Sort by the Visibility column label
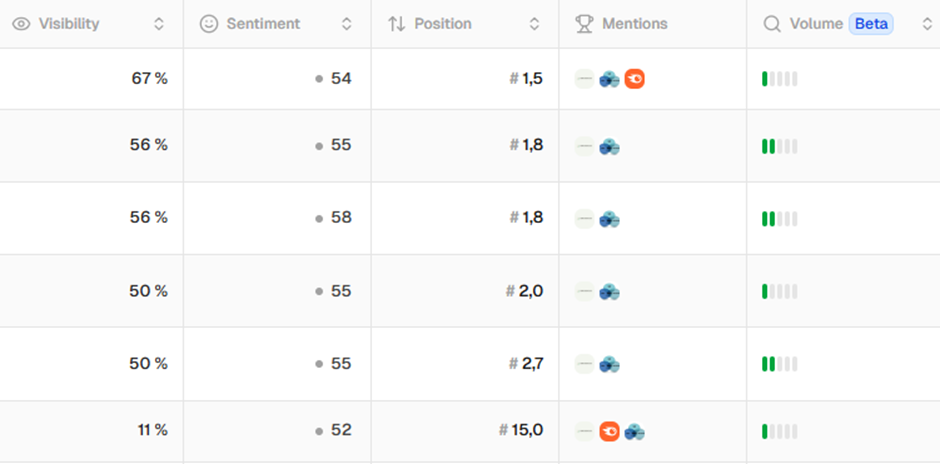Image resolution: width=940 pixels, height=464 pixels. click(69, 24)
